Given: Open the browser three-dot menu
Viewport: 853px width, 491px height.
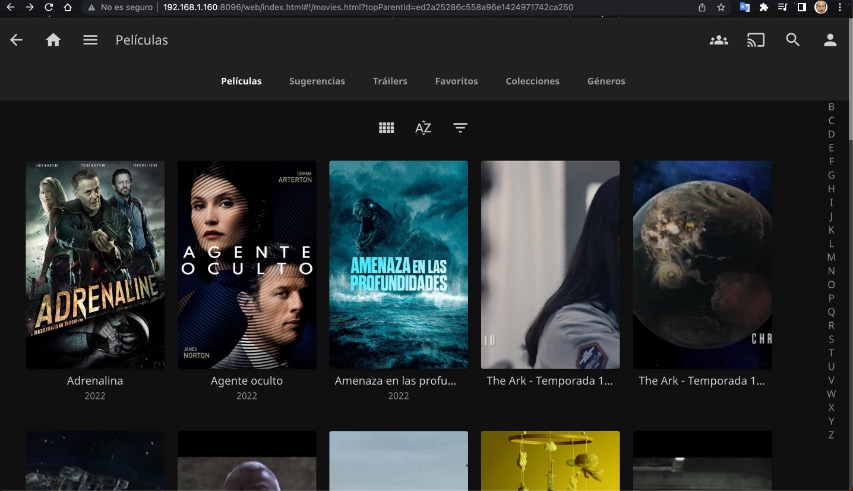Looking at the screenshot, I should pyautogui.click(x=840, y=7).
